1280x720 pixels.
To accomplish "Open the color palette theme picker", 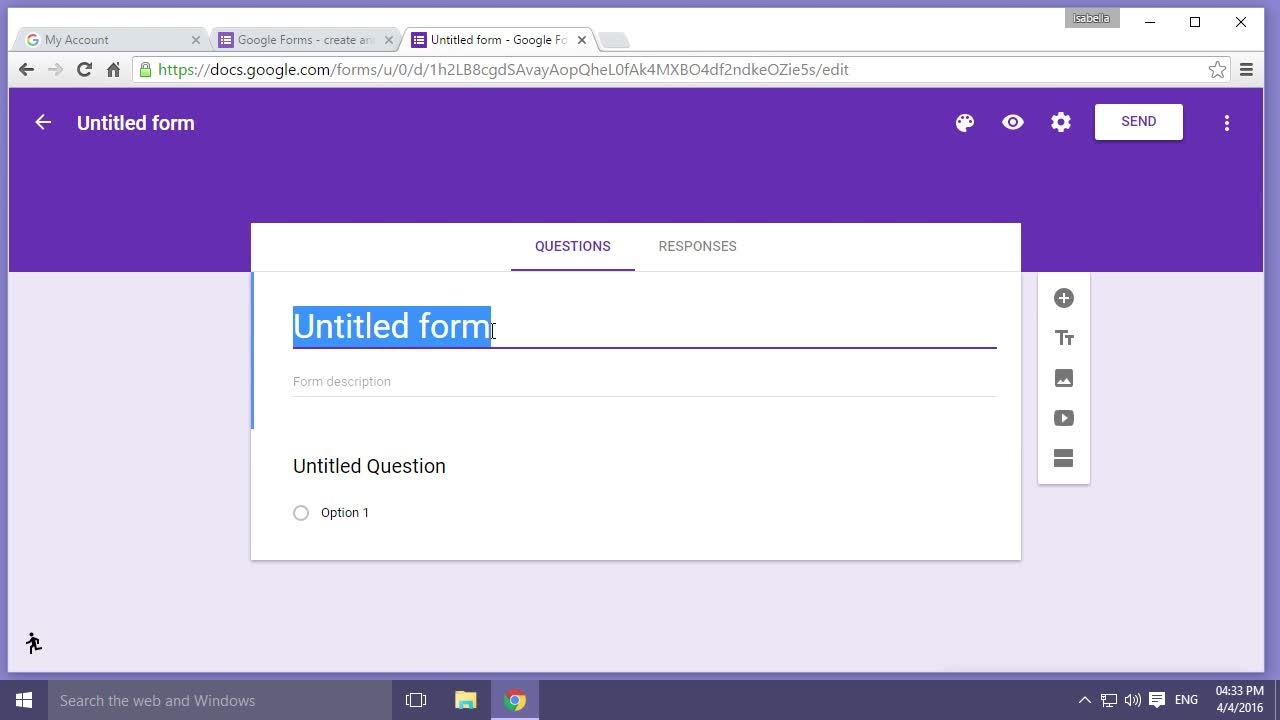I will point(965,122).
